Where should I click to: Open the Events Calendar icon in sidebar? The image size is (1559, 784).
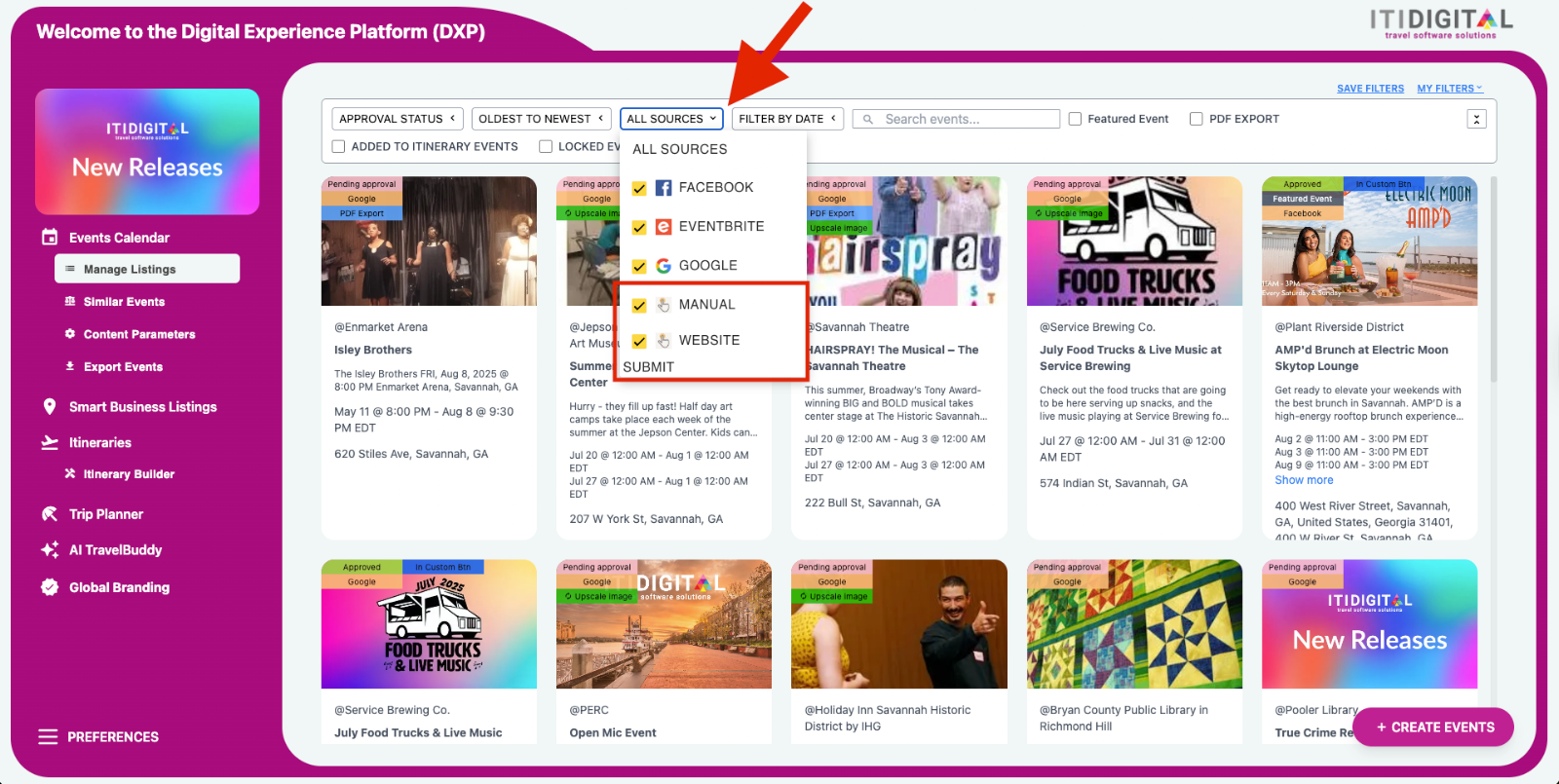pyautogui.click(x=50, y=237)
